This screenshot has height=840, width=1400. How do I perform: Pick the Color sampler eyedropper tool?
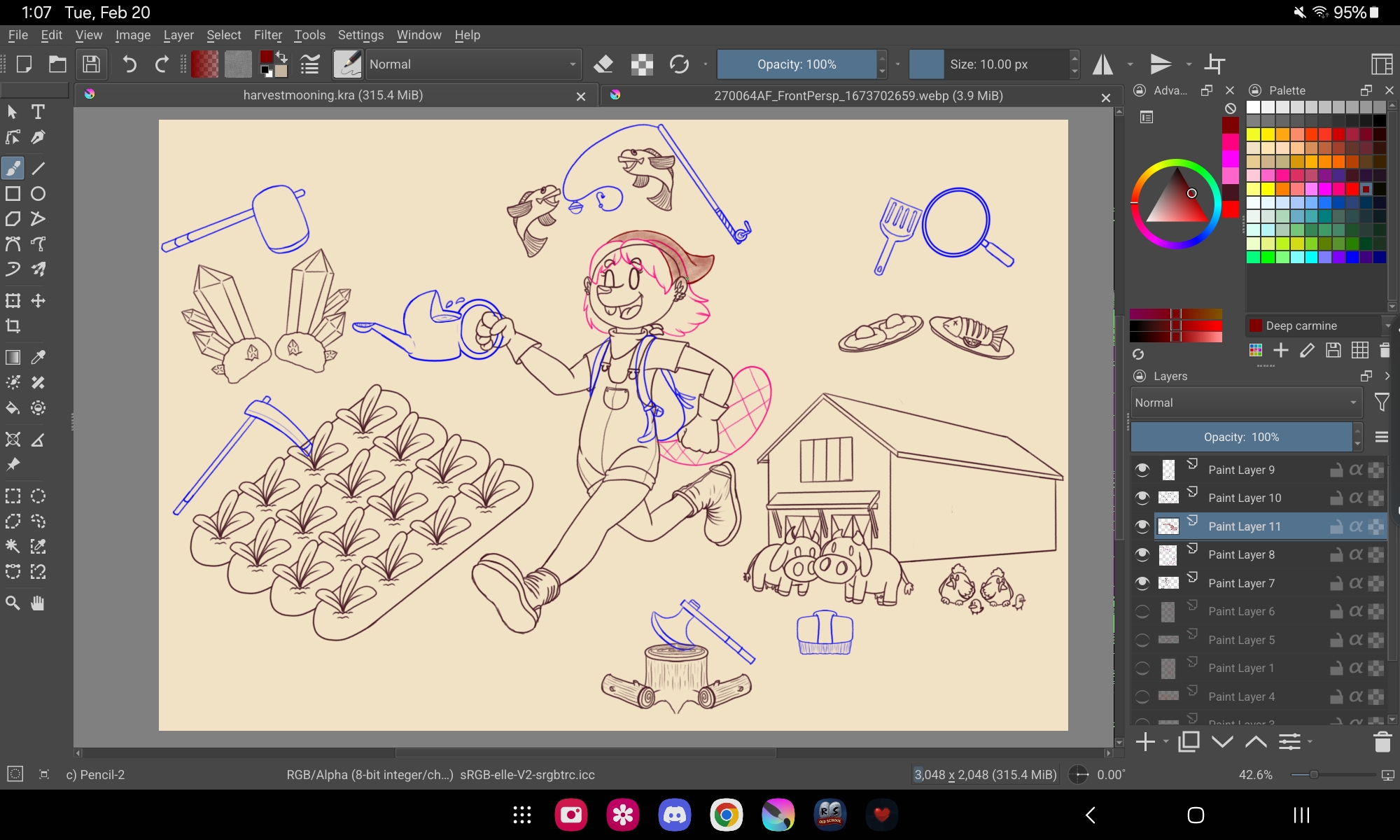38,358
